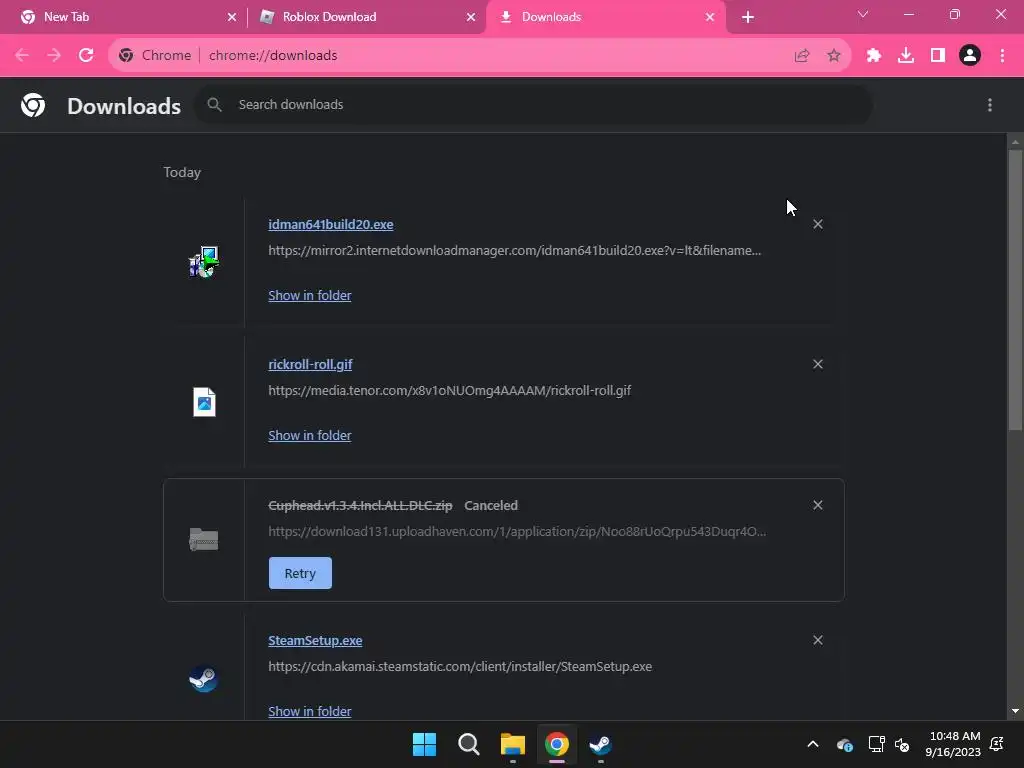Click the uploadhaven download URL text
This screenshot has height=768, width=1024.
pyautogui.click(x=517, y=532)
